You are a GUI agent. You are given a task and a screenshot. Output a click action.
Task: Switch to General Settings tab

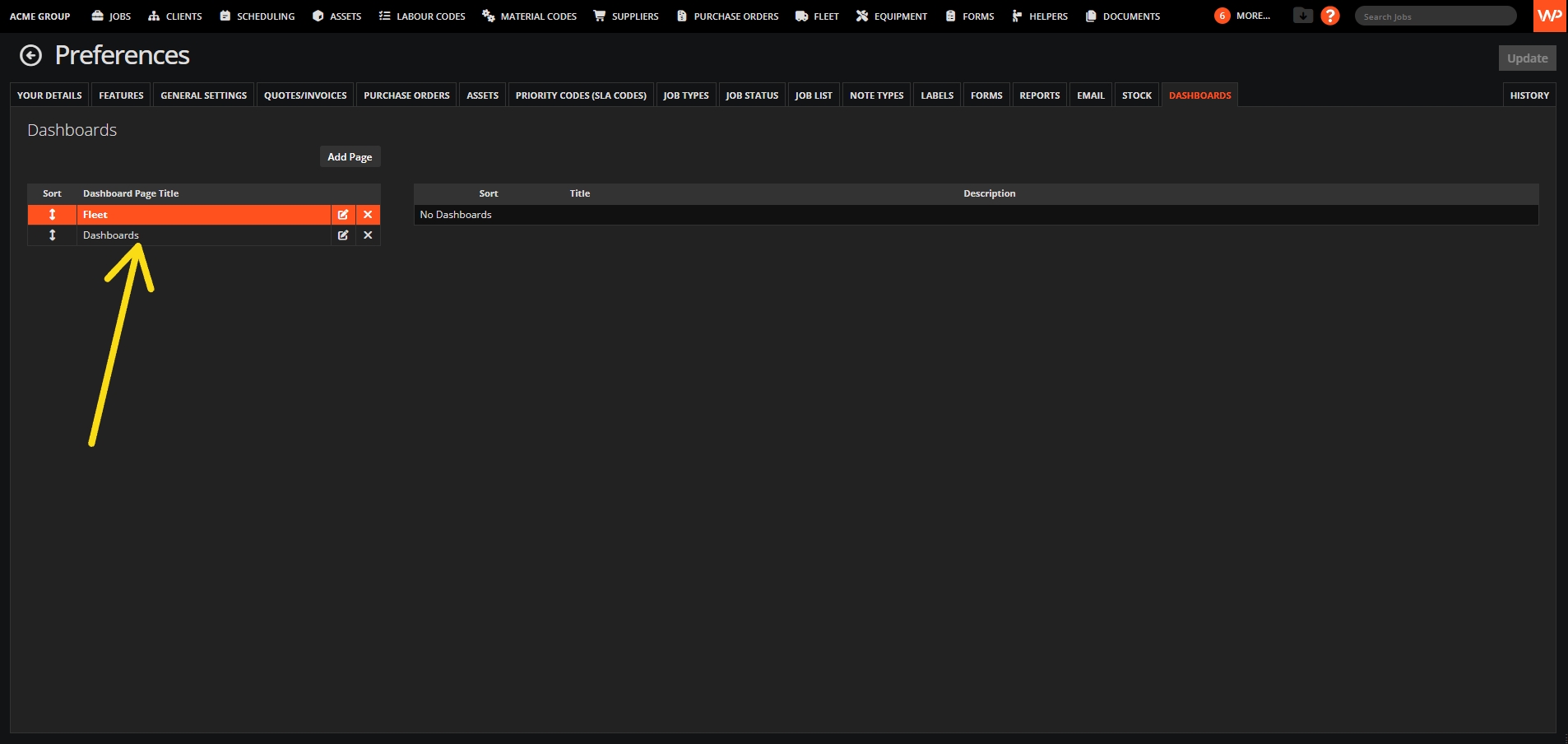point(203,95)
